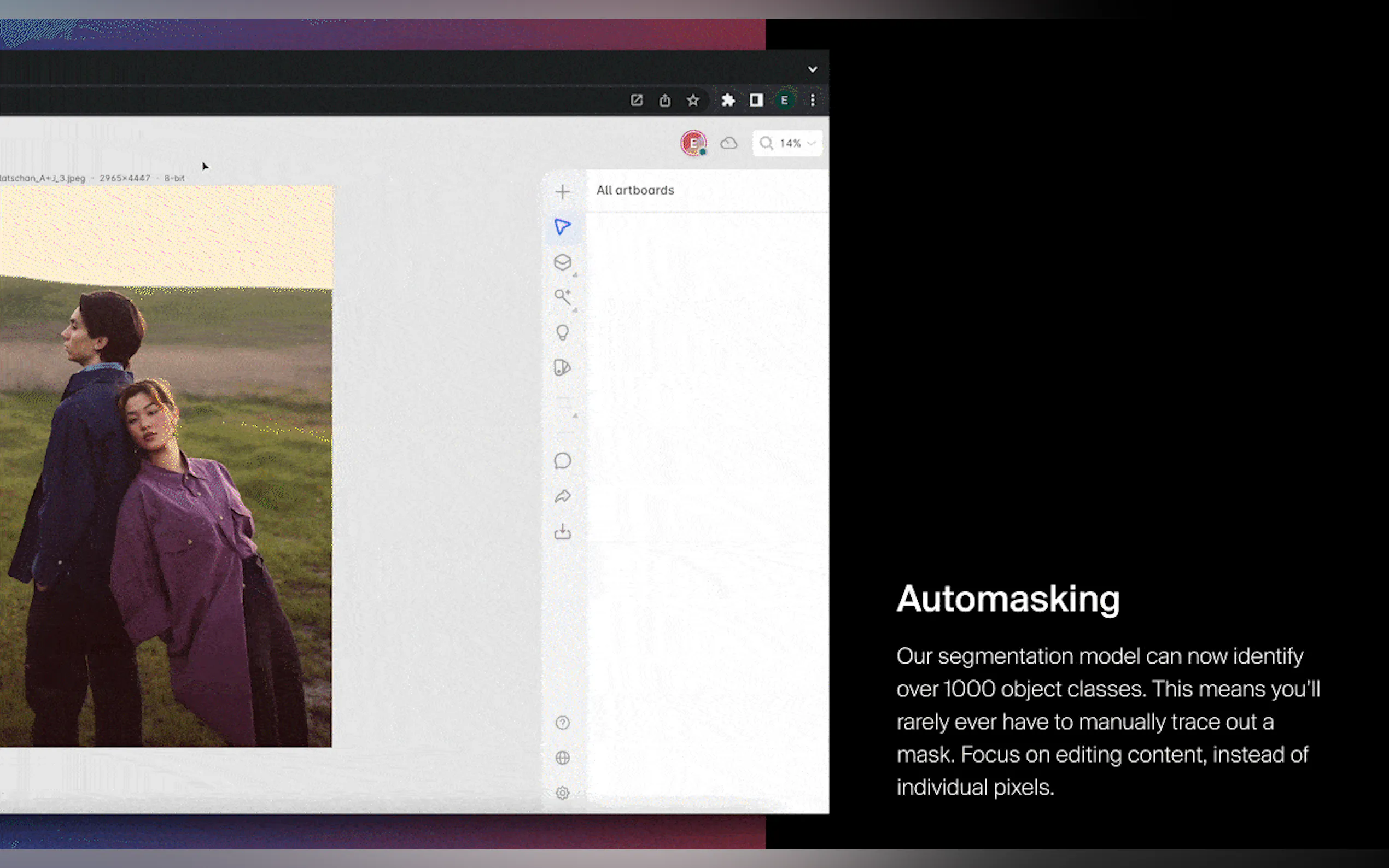Expand the tab search chevron
1389x868 pixels.
point(812,69)
